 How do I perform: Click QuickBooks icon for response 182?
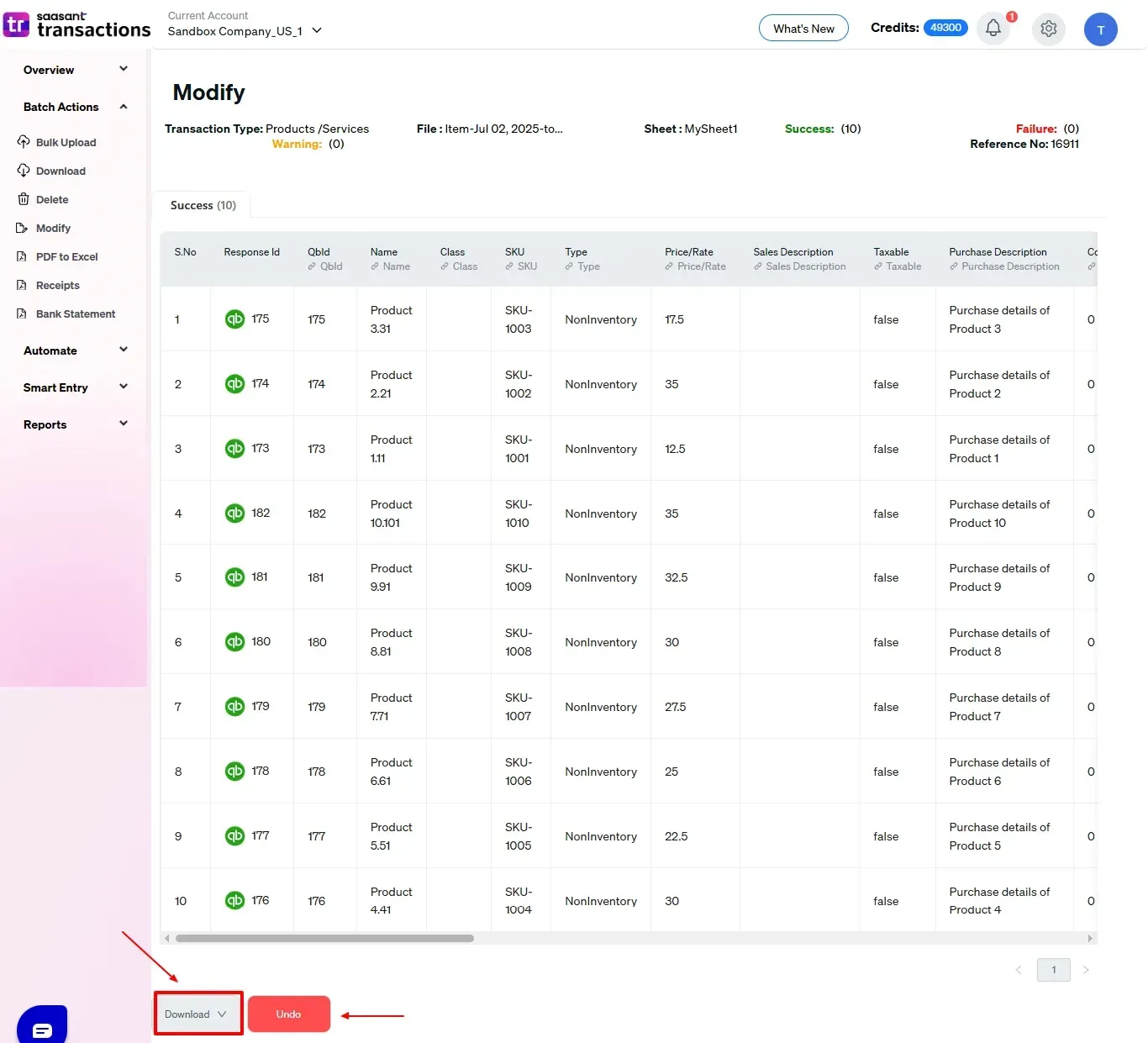(234, 514)
